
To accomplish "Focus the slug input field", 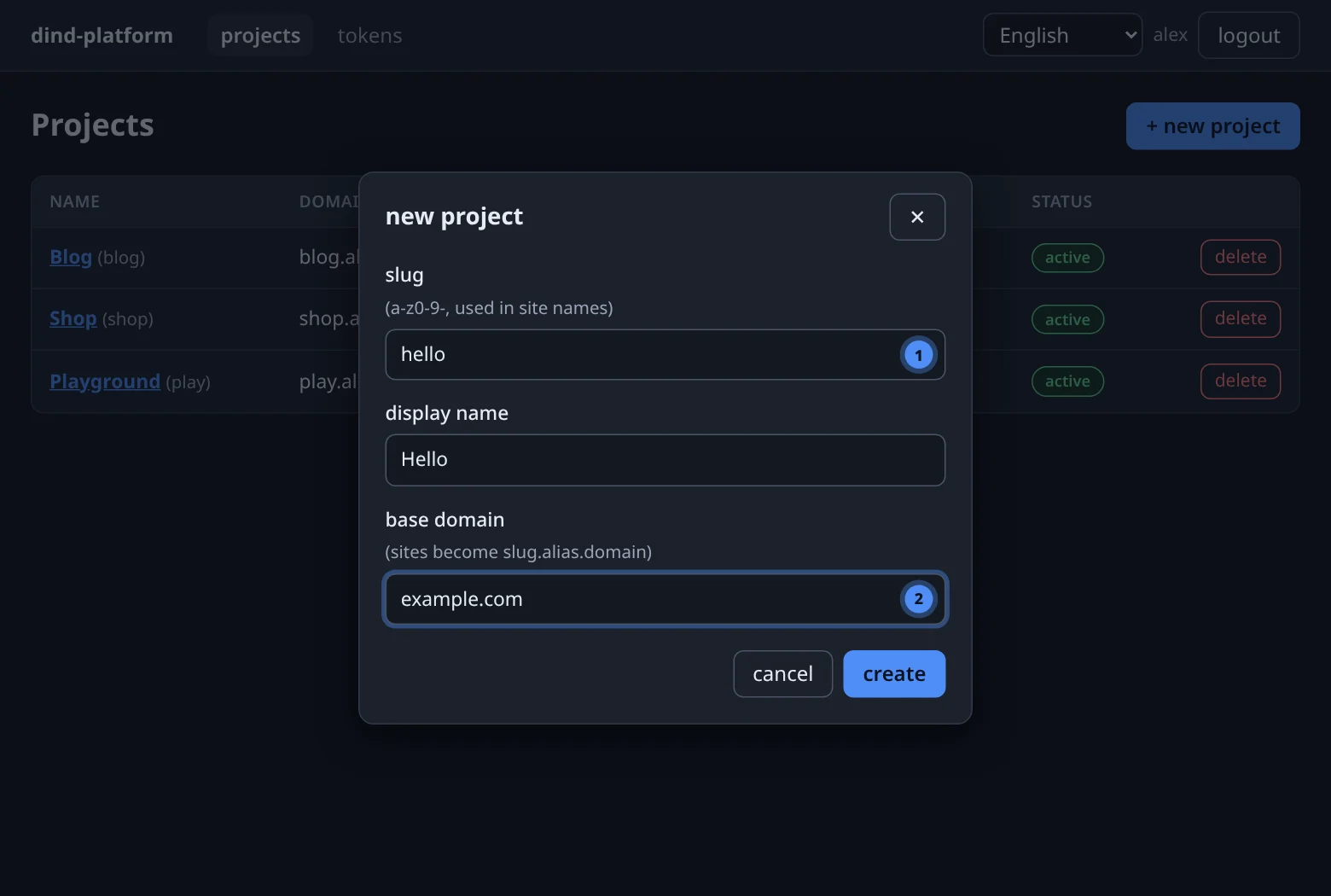I will (x=665, y=355).
